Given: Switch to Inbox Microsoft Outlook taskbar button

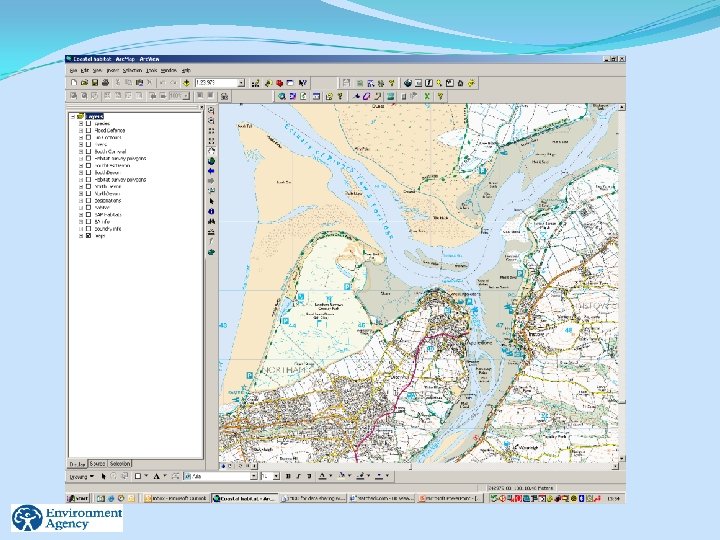Looking at the screenshot, I should [x=176, y=498].
